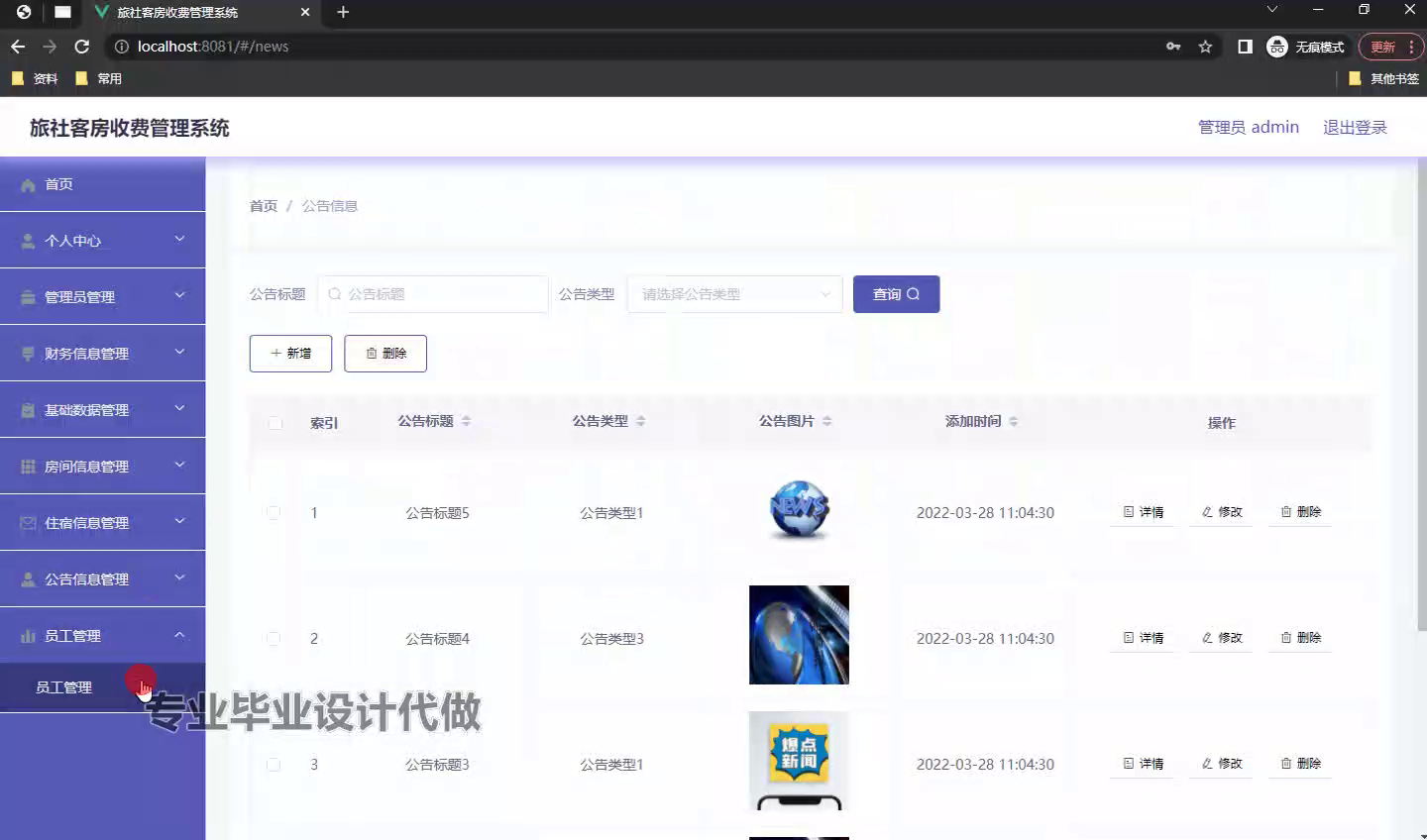Open 财务信息管理 via its wallet icon
This screenshot has height=840, width=1427.
click(x=27, y=353)
